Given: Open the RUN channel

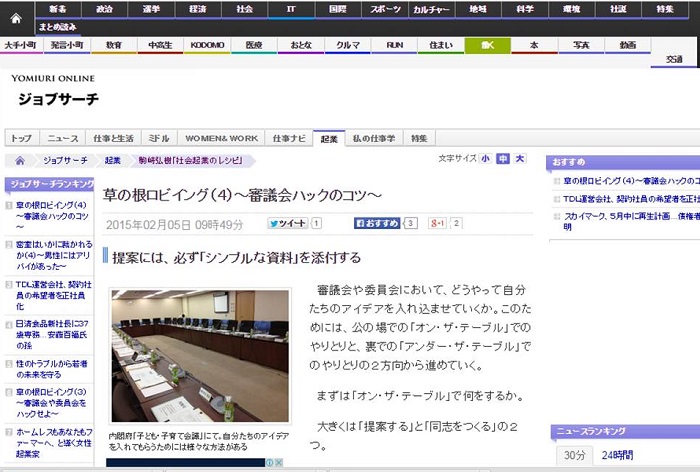Looking at the screenshot, I should (x=394, y=45).
